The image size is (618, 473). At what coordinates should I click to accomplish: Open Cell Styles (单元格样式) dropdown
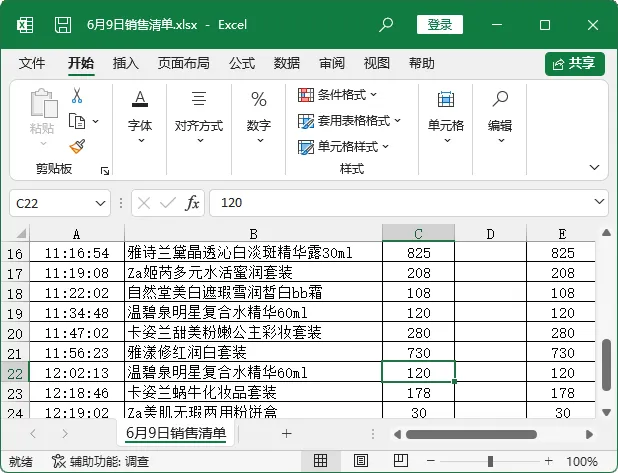[344, 147]
